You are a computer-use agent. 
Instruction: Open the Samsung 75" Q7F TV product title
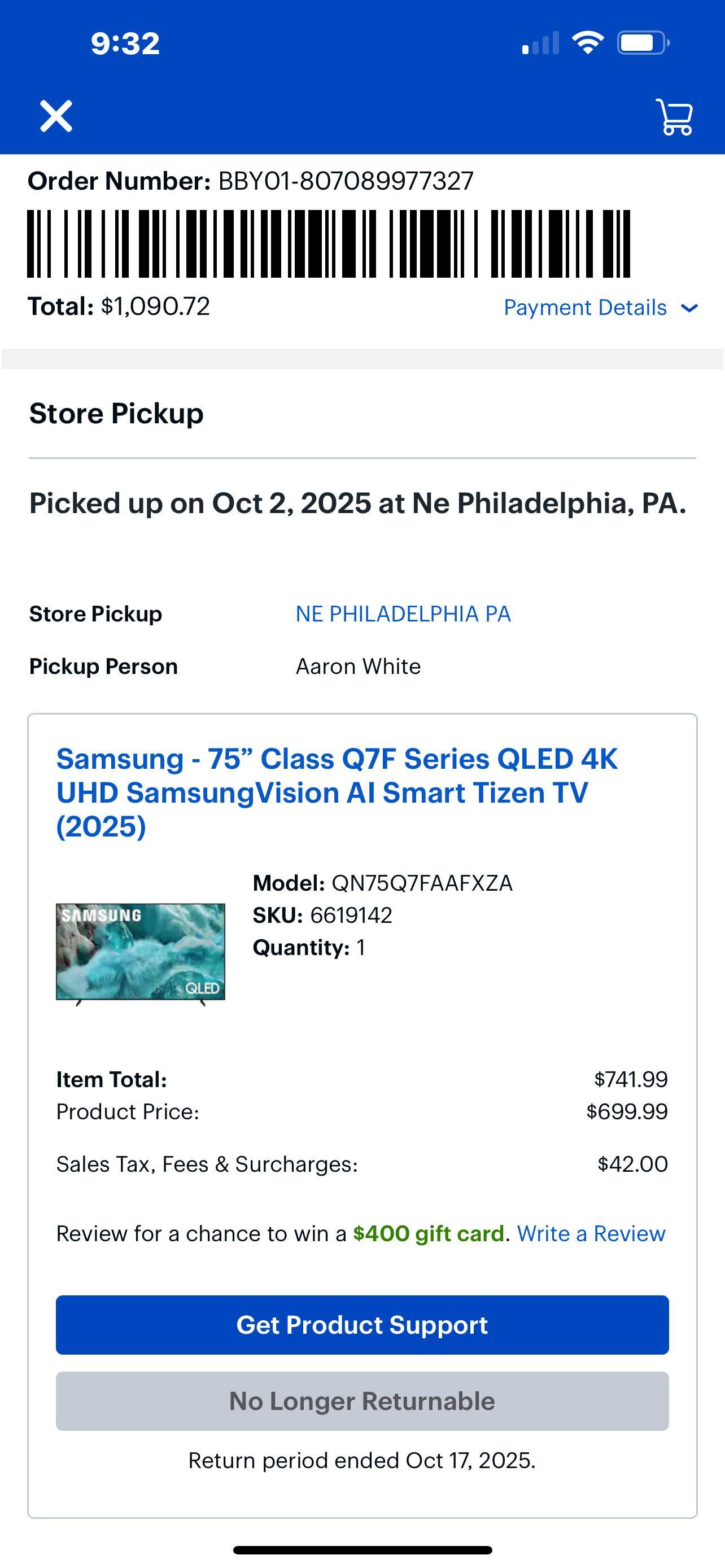tap(337, 792)
